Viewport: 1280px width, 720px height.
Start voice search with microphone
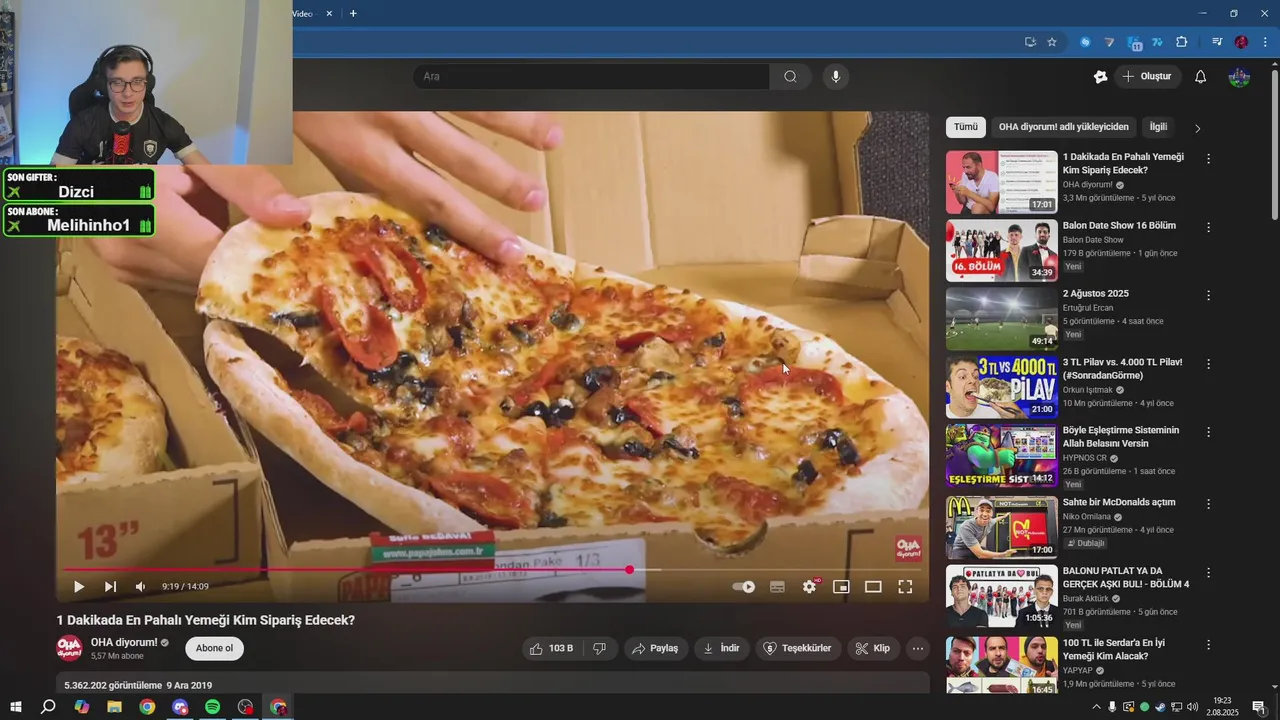pos(835,76)
